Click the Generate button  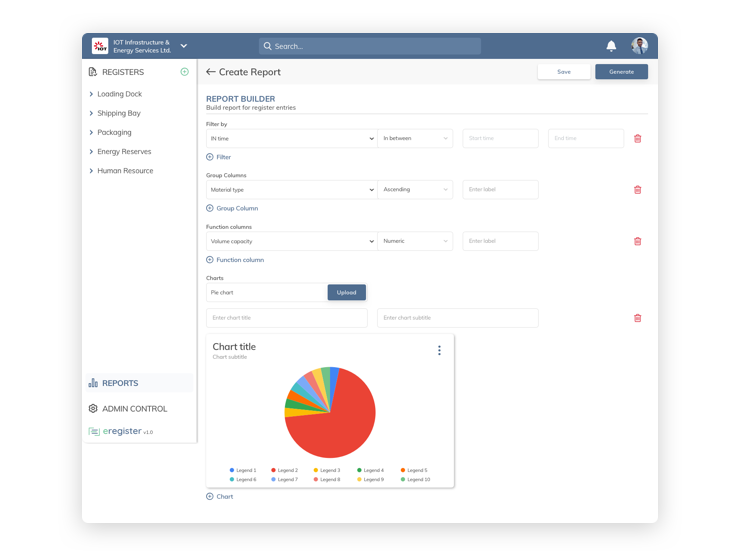pyautogui.click(x=621, y=72)
